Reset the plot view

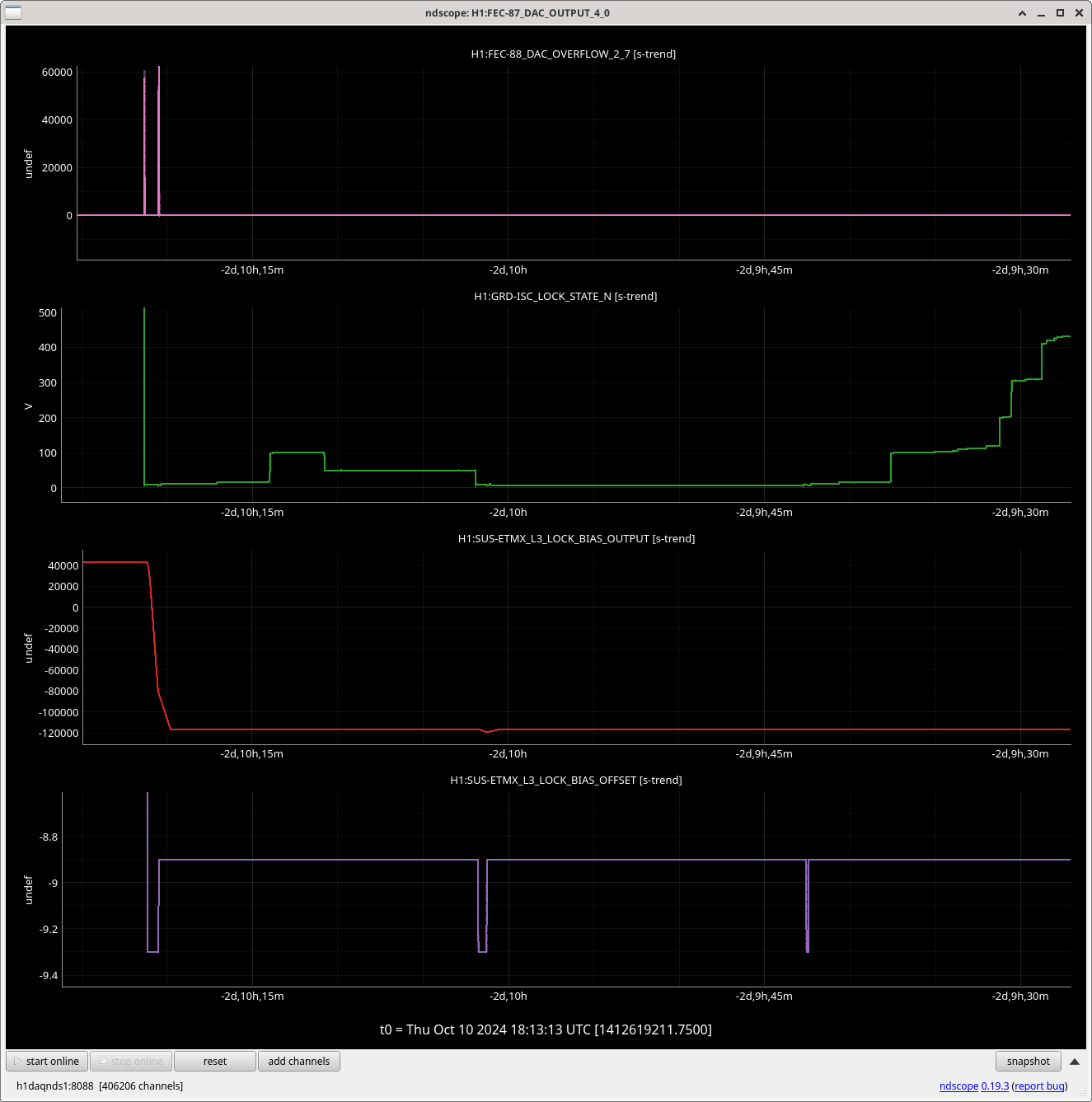215,1061
